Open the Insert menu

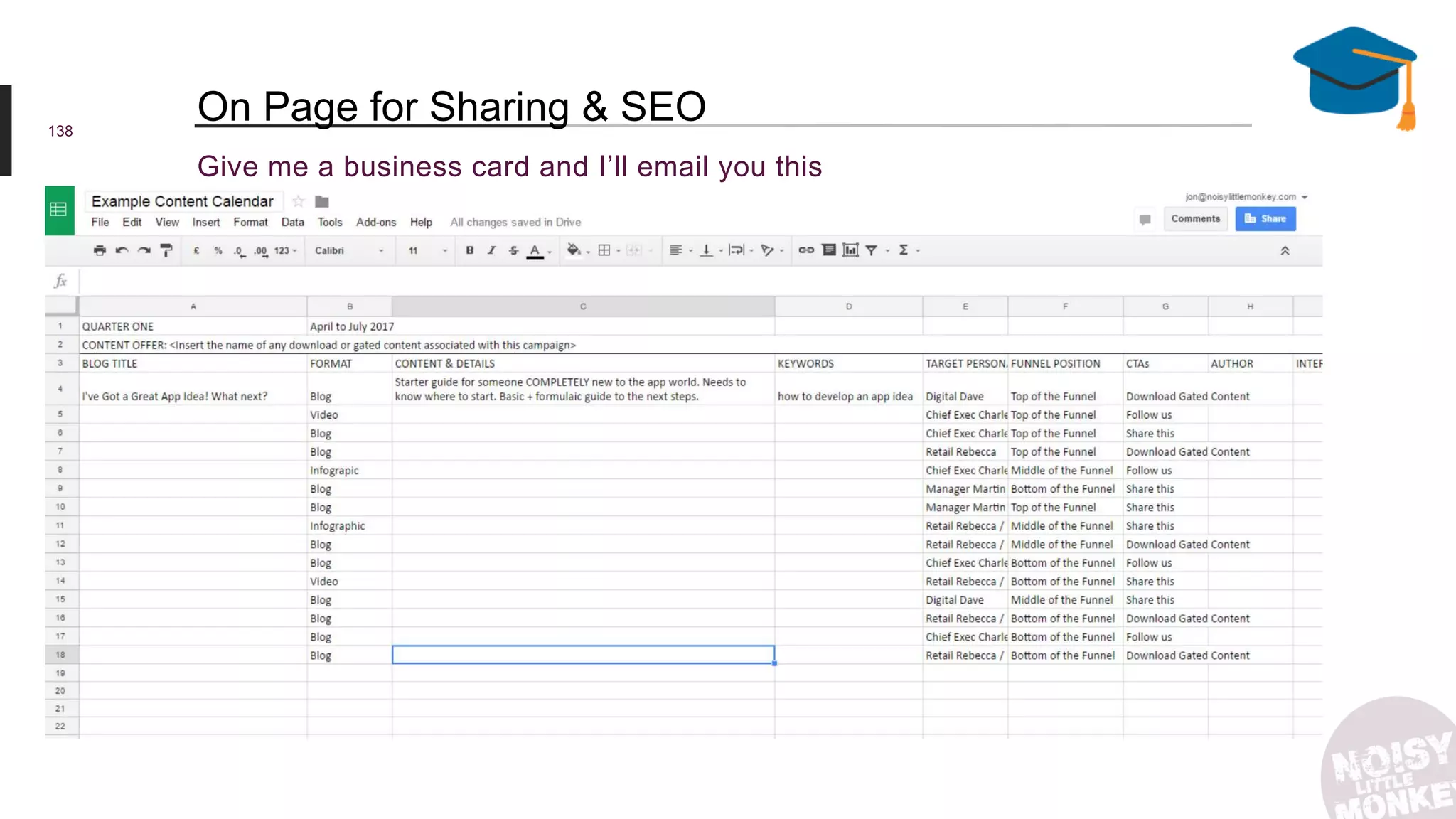(x=206, y=222)
